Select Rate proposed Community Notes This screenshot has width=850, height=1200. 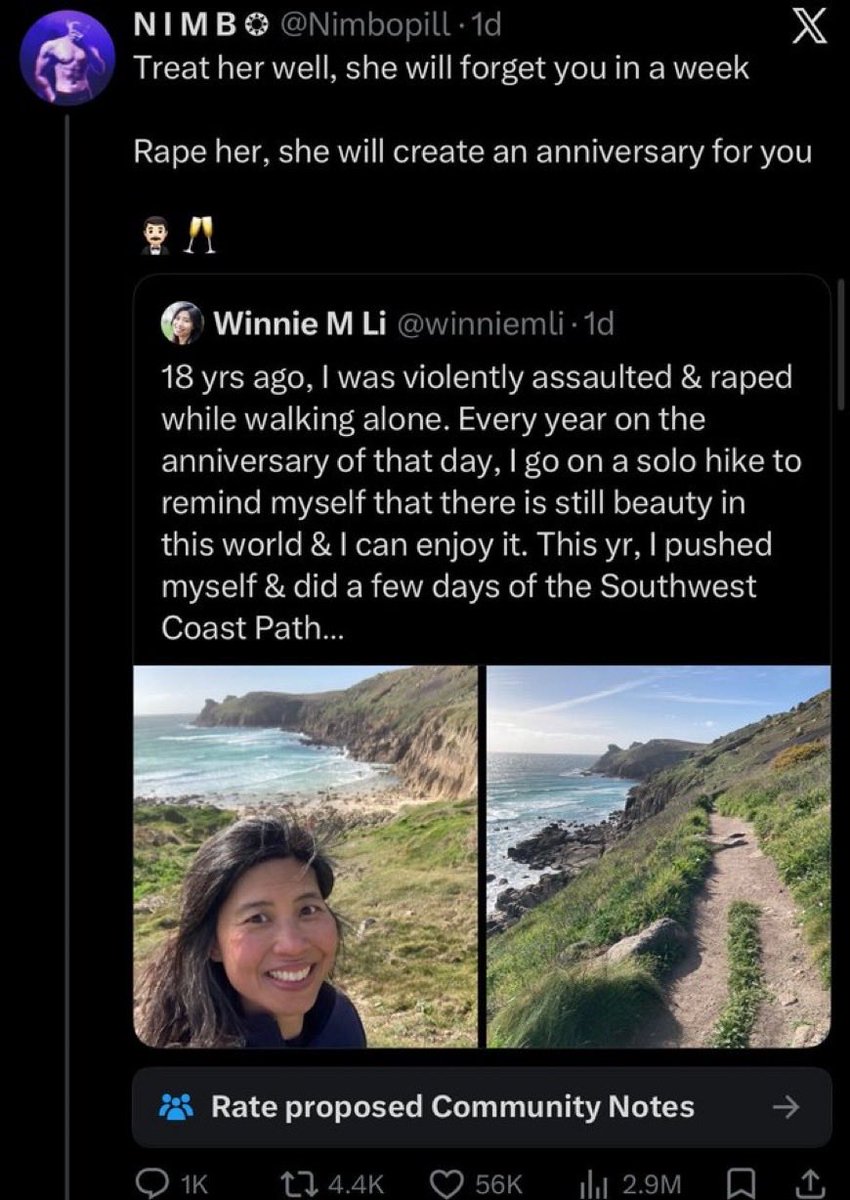click(x=452, y=1107)
